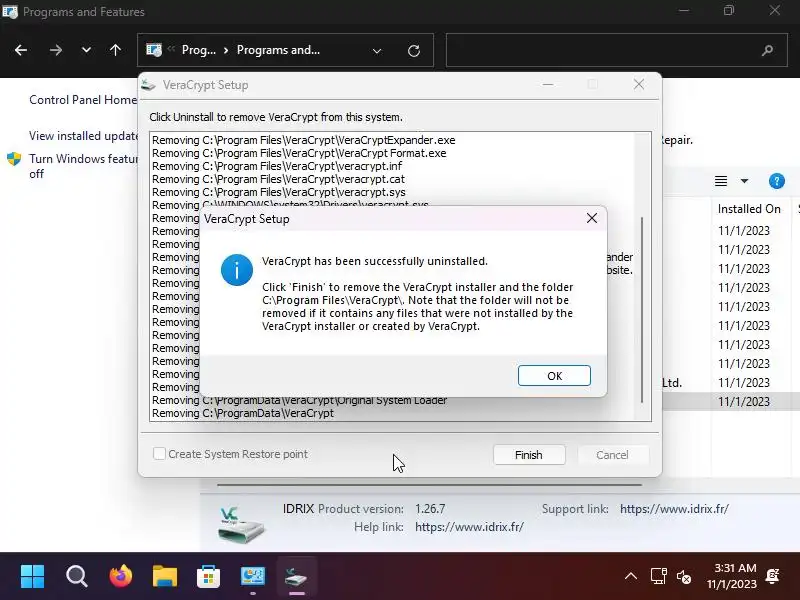Viewport: 800px width, 600px height.
Task: Click the blue information icon in dialog
Action: point(237,270)
